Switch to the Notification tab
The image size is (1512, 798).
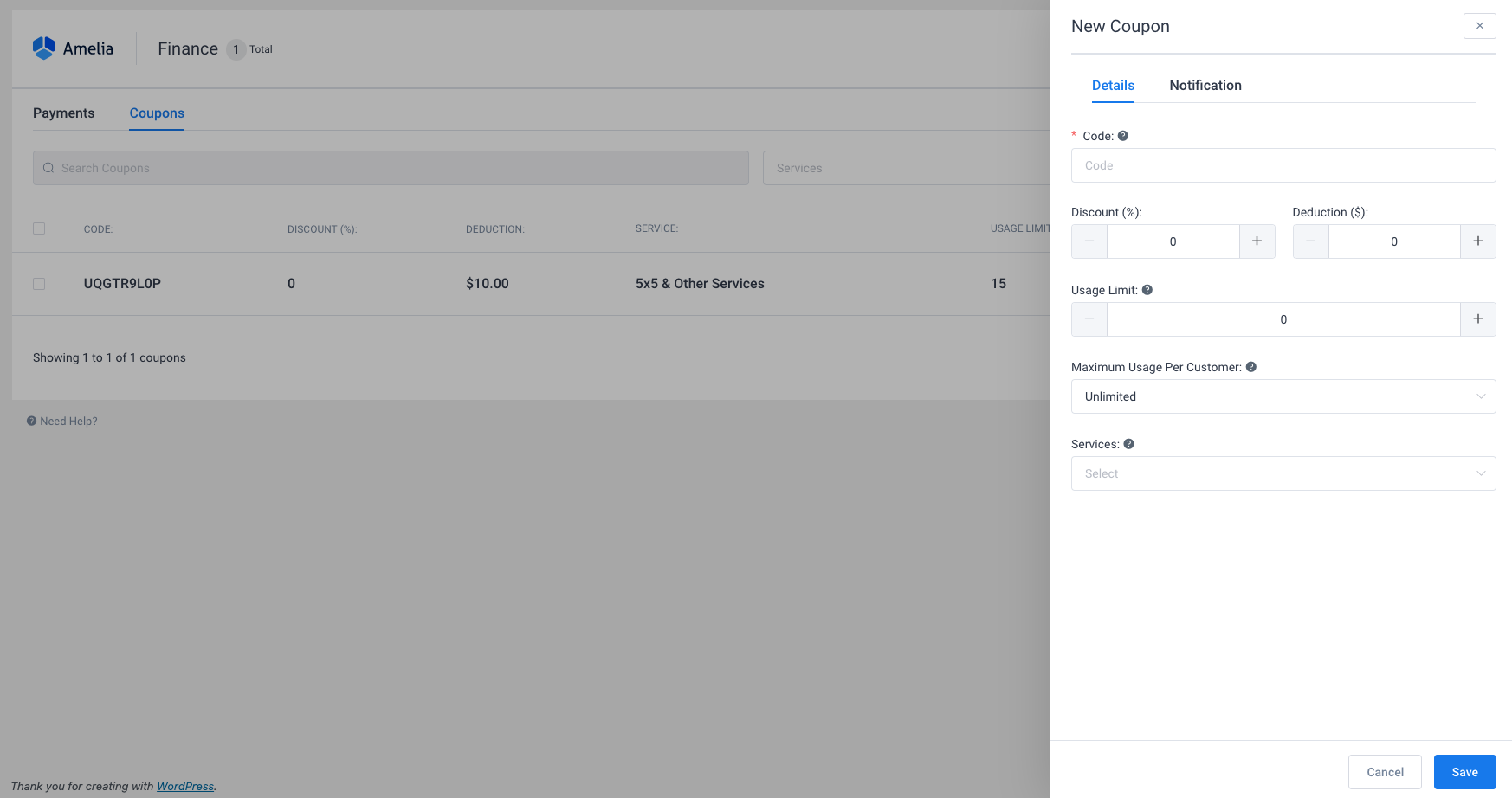[x=1205, y=85]
